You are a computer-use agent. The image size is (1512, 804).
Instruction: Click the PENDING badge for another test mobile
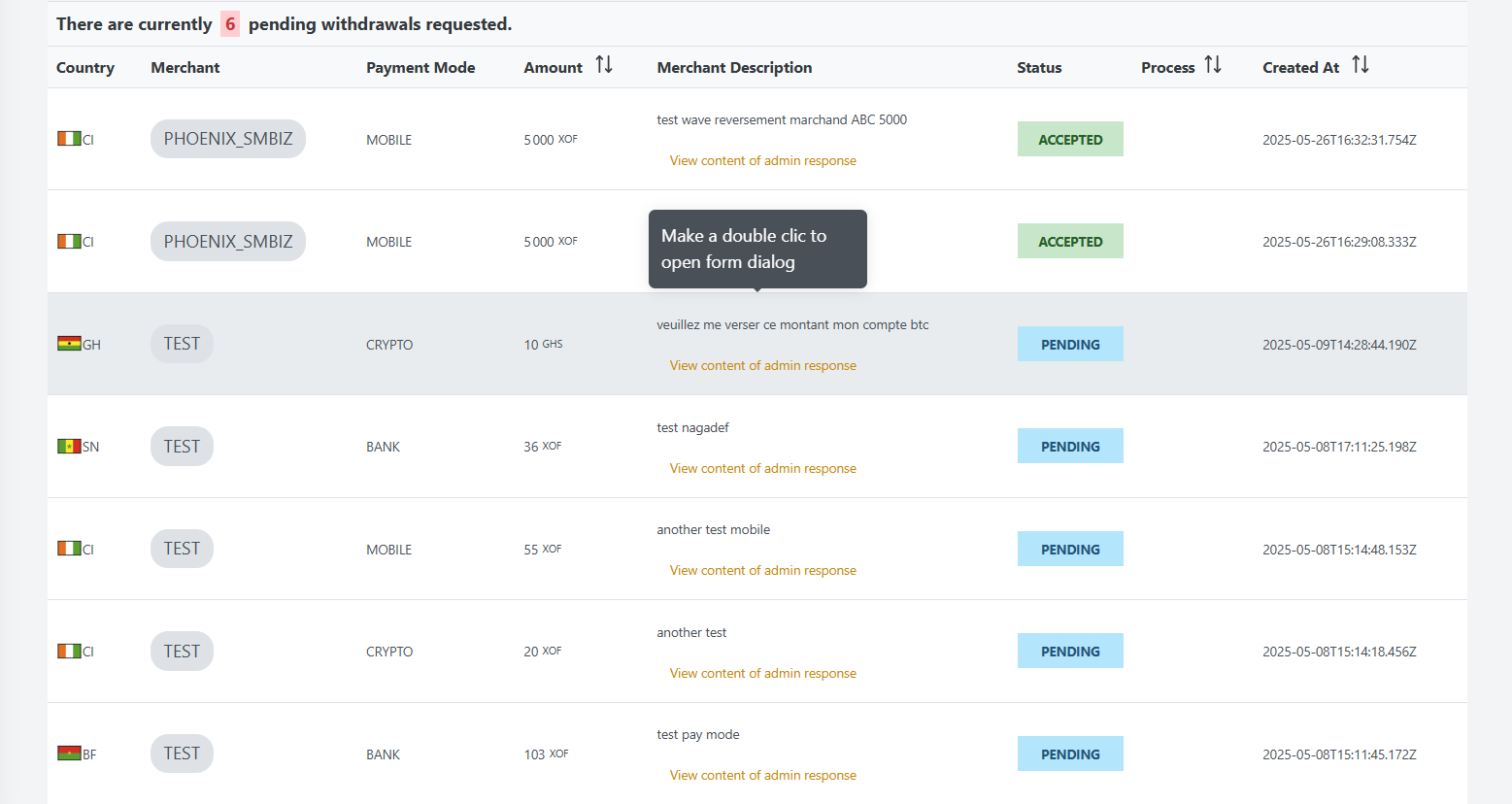(x=1070, y=548)
